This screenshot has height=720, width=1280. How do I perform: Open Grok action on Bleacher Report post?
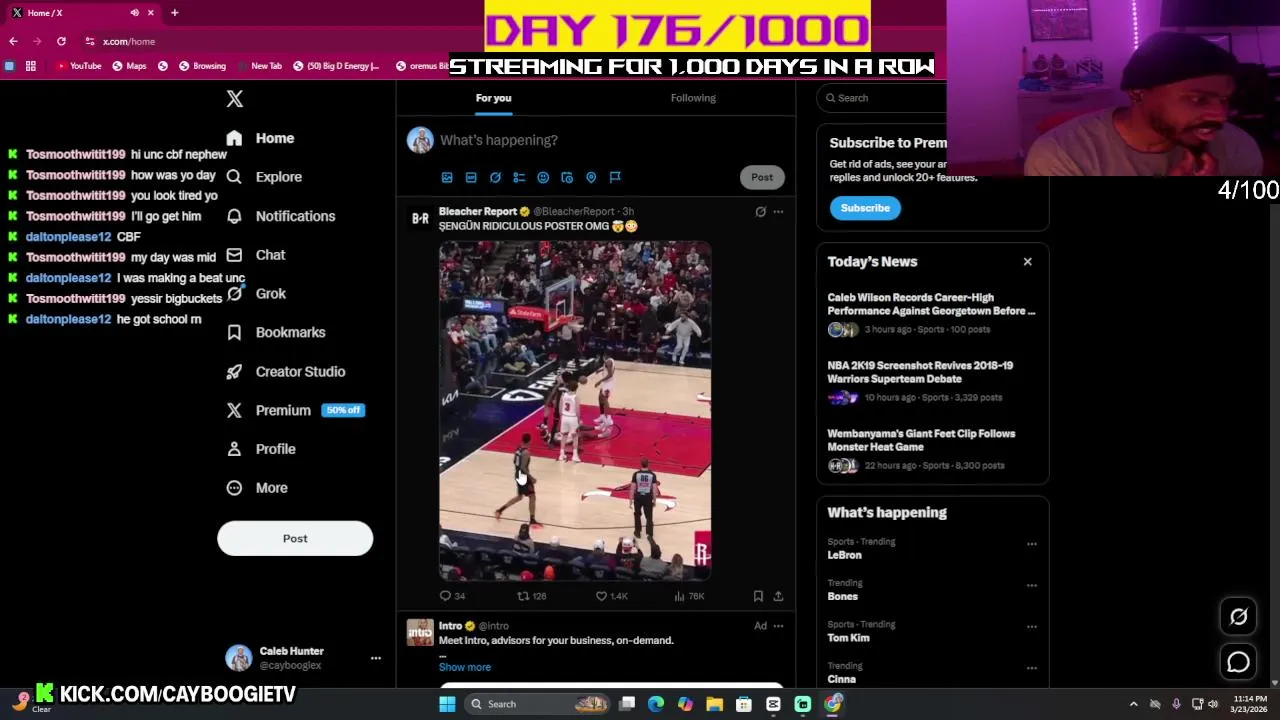[x=760, y=212]
